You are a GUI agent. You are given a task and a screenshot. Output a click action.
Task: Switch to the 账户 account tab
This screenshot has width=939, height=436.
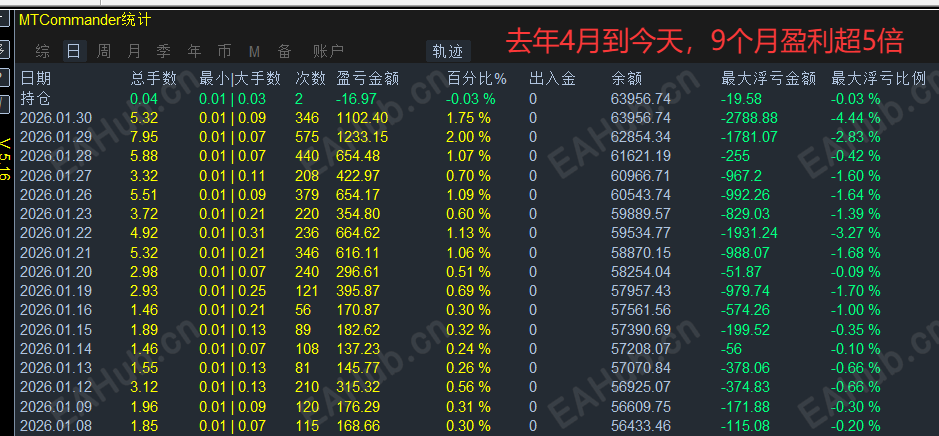pos(329,52)
